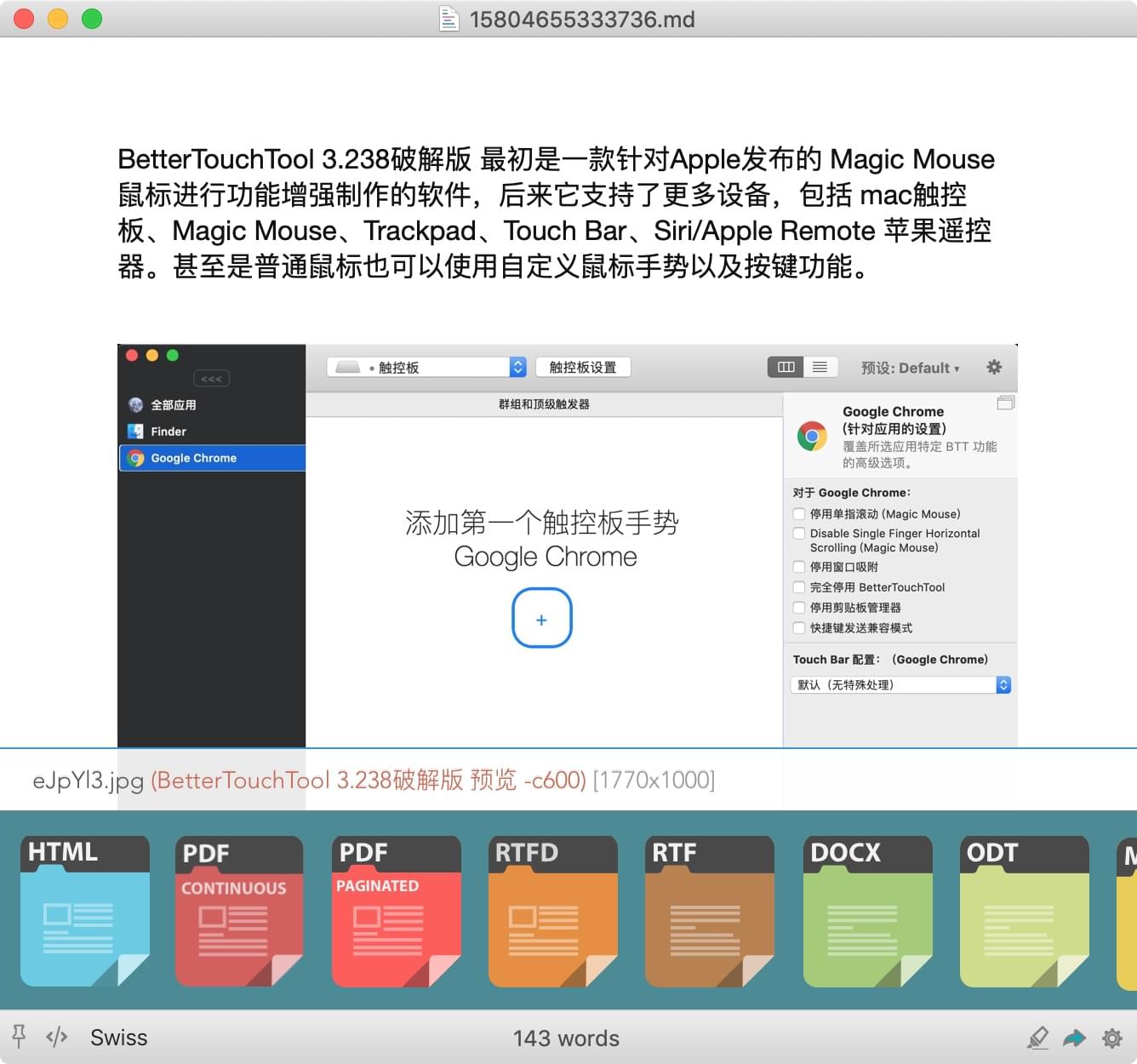The height and width of the screenshot is (1064, 1137).
Task: Click the paragraph about BetterTouchTool 3.238破解版
Action: 556,213
